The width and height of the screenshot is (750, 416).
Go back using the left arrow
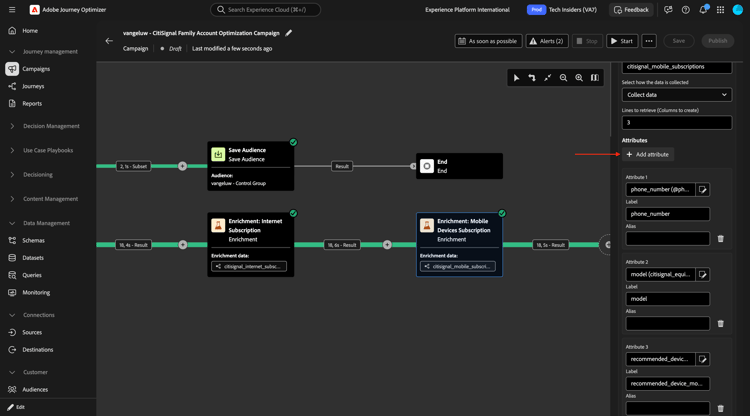point(109,41)
